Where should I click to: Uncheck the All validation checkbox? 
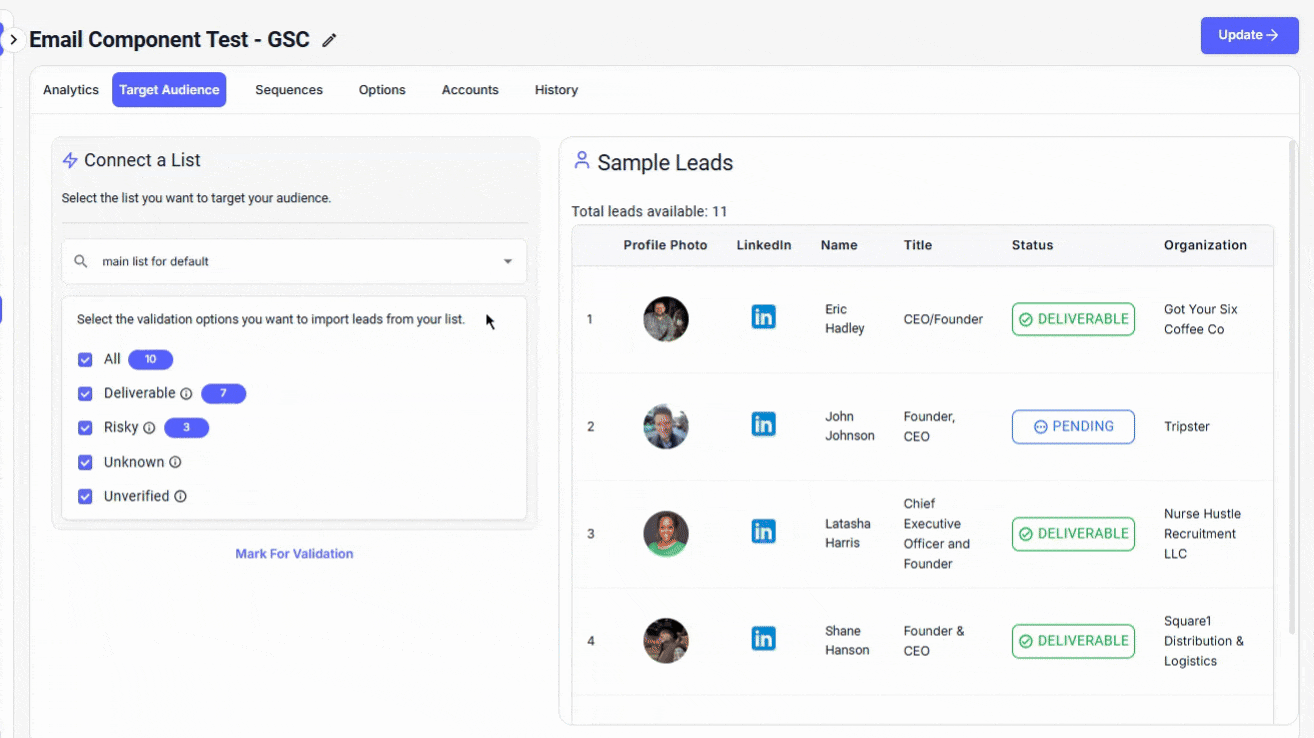pyautogui.click(x=85, y=360)
